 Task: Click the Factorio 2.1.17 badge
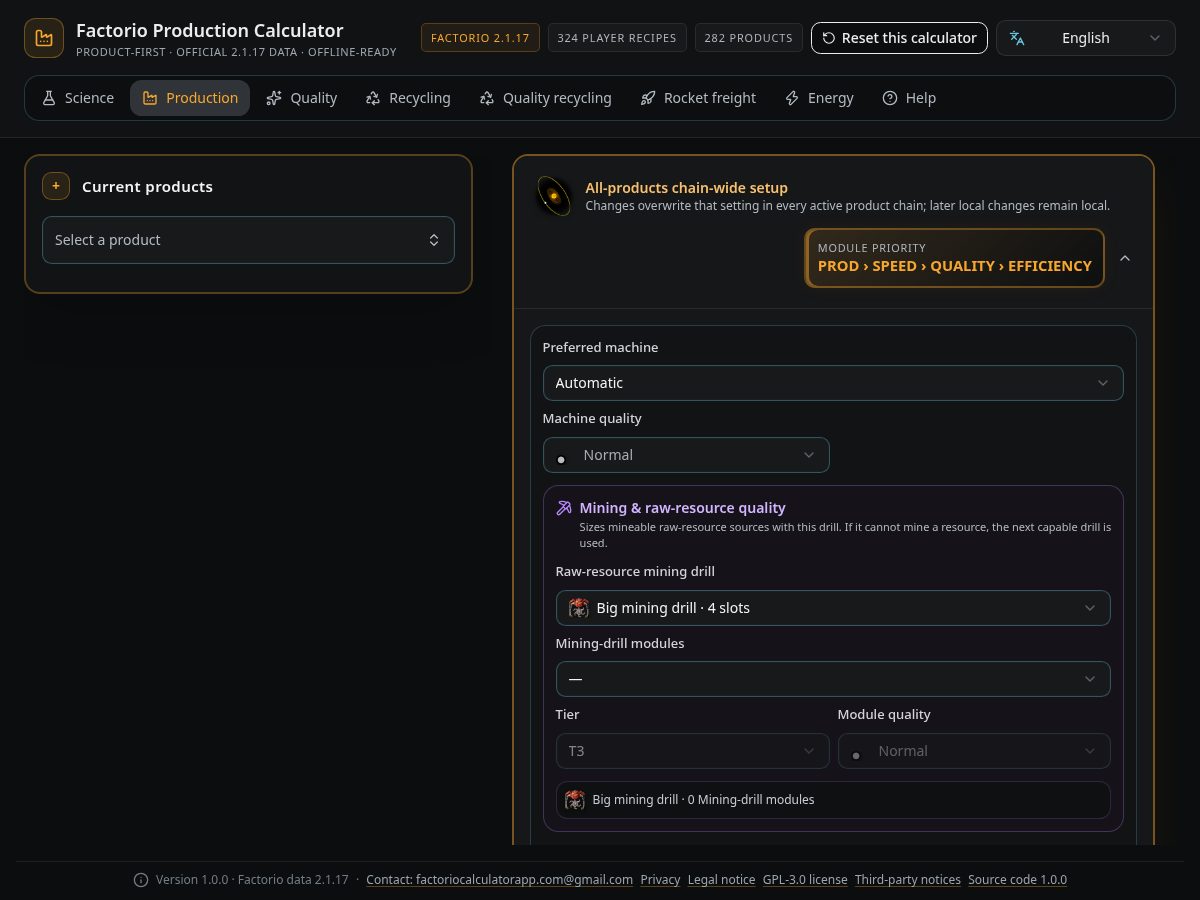[x=480, y=38]
